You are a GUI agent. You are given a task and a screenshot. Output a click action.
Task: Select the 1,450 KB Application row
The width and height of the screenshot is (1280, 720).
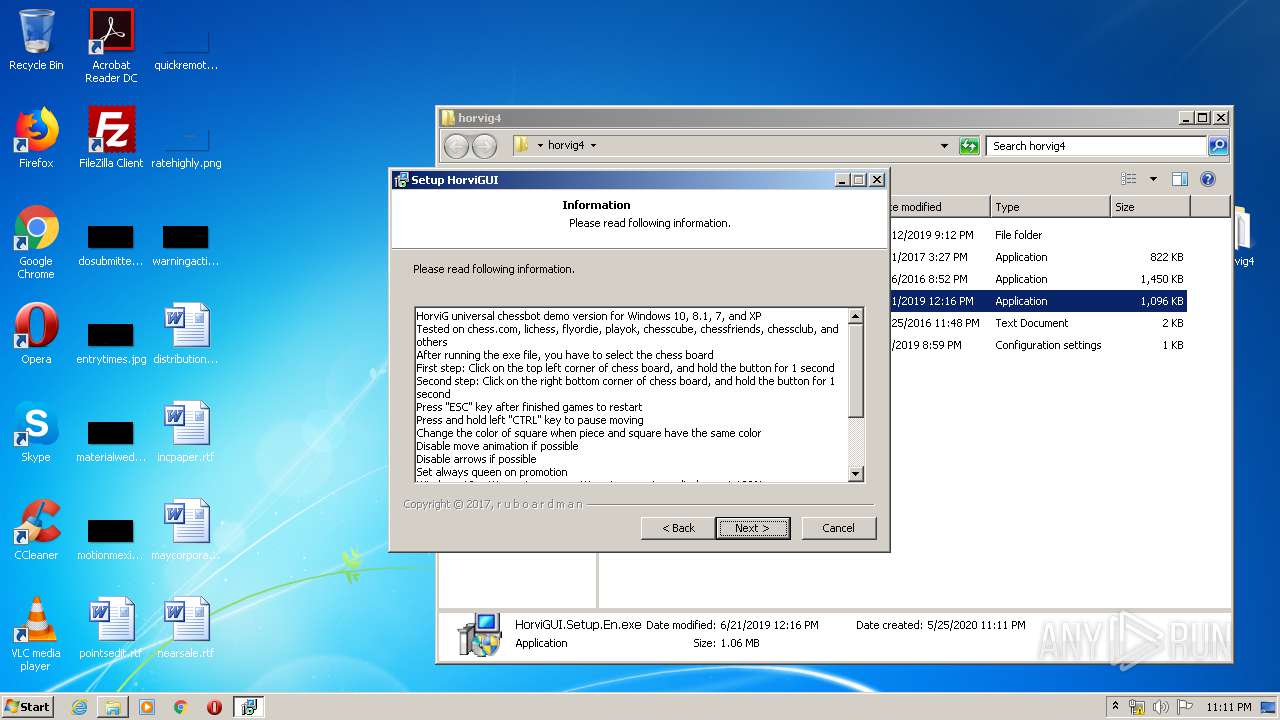pyautogui.click(x=1038, y=279)
